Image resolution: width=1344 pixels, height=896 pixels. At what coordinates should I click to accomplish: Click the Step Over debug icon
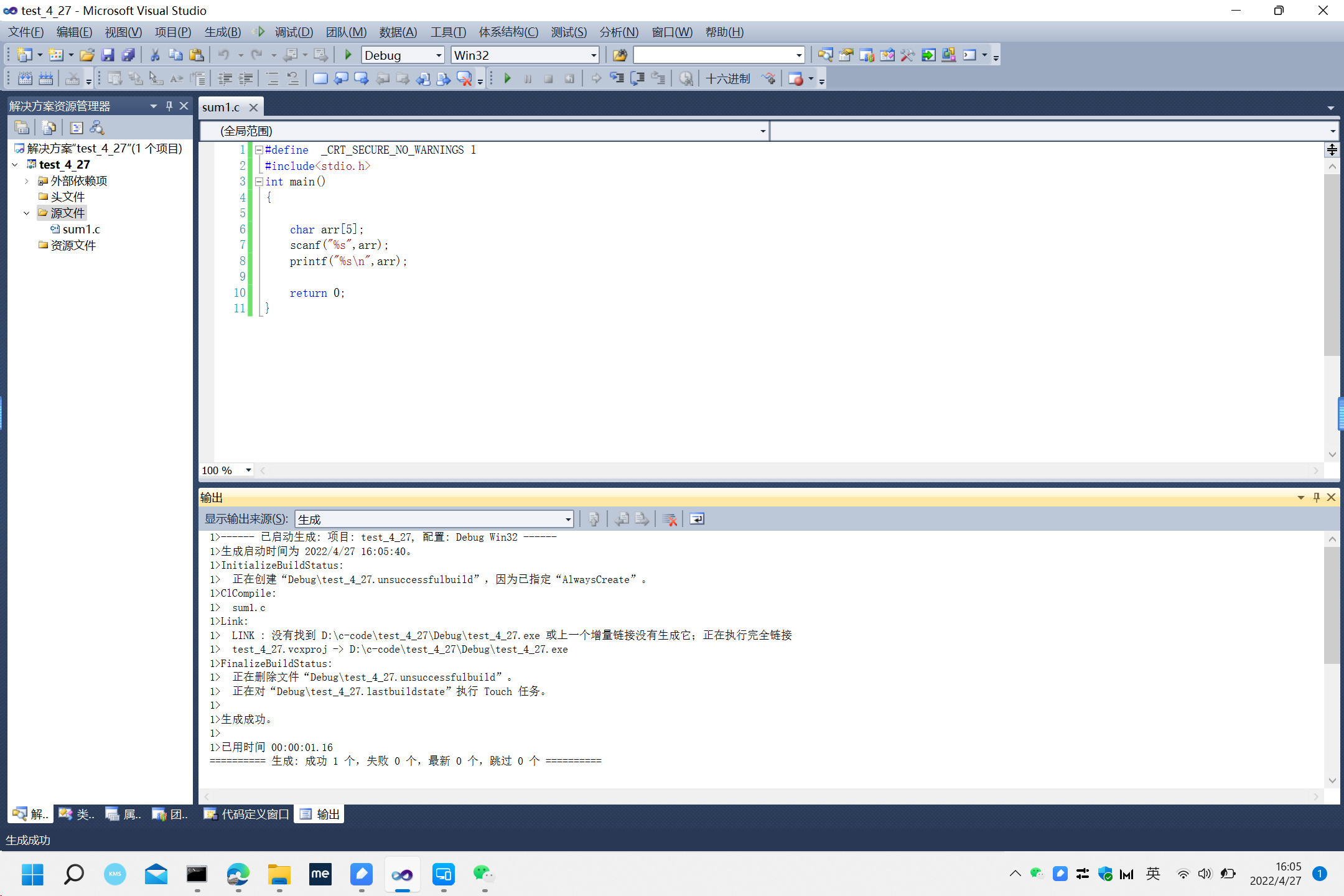[x=637, y=79]
